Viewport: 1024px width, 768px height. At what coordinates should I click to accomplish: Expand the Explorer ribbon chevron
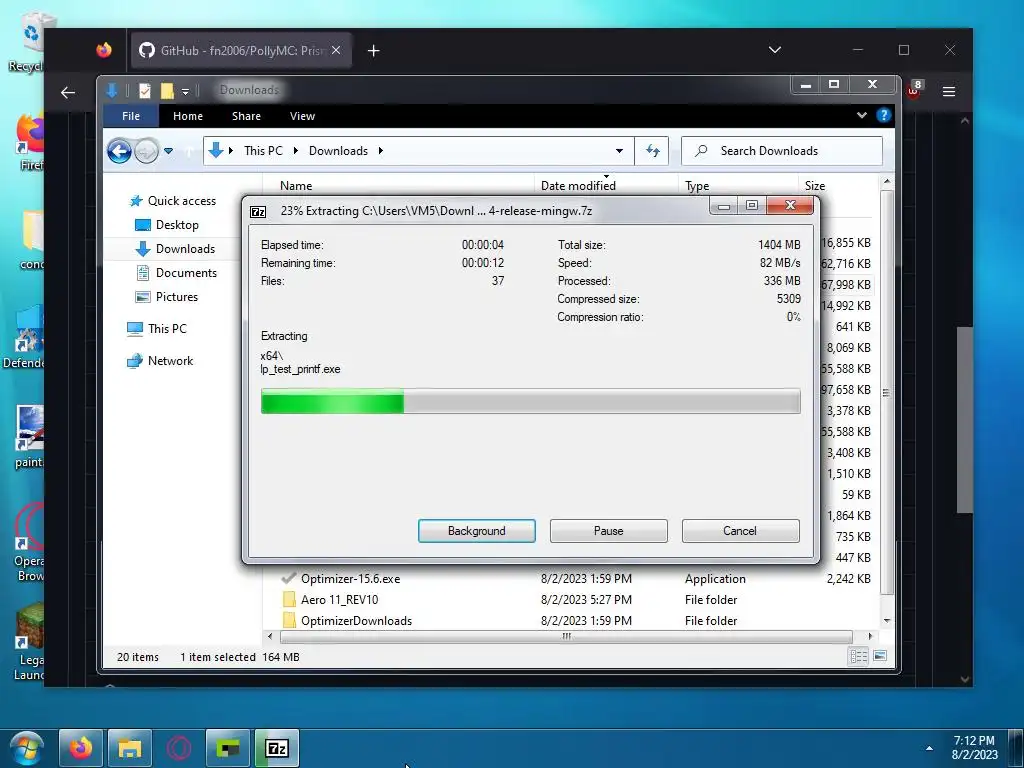point(862,116)
